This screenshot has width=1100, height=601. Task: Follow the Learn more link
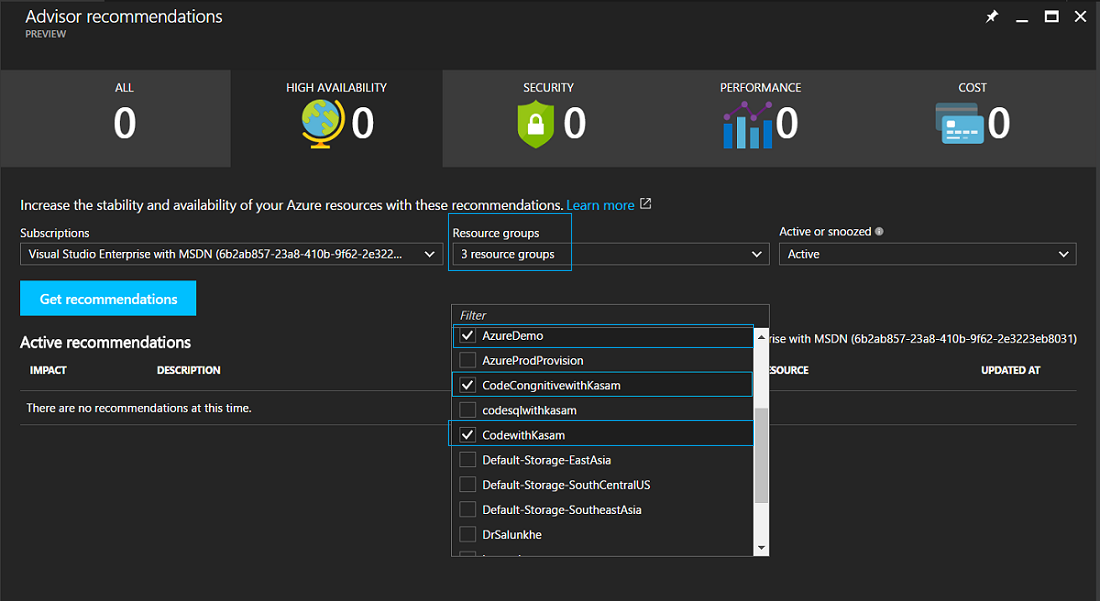click(600, 205)
